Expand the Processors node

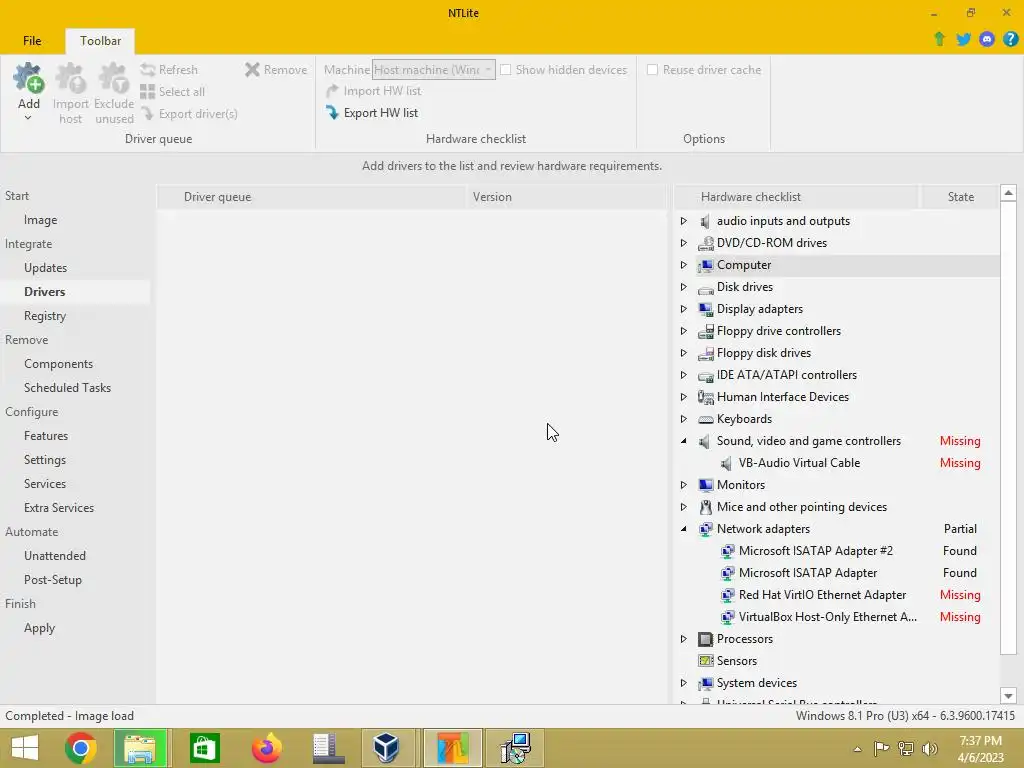tap(684, 639)
